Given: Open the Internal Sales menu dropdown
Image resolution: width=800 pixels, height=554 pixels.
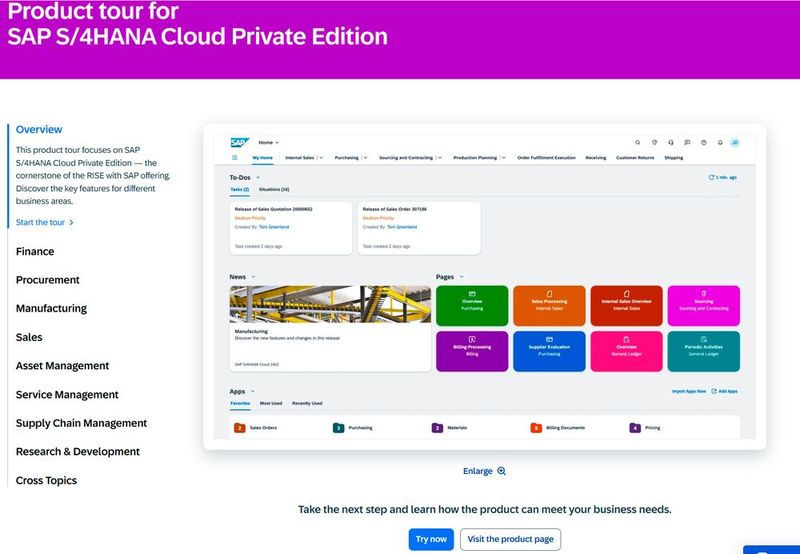Looking at the screenshot, I should coord(320,158).
